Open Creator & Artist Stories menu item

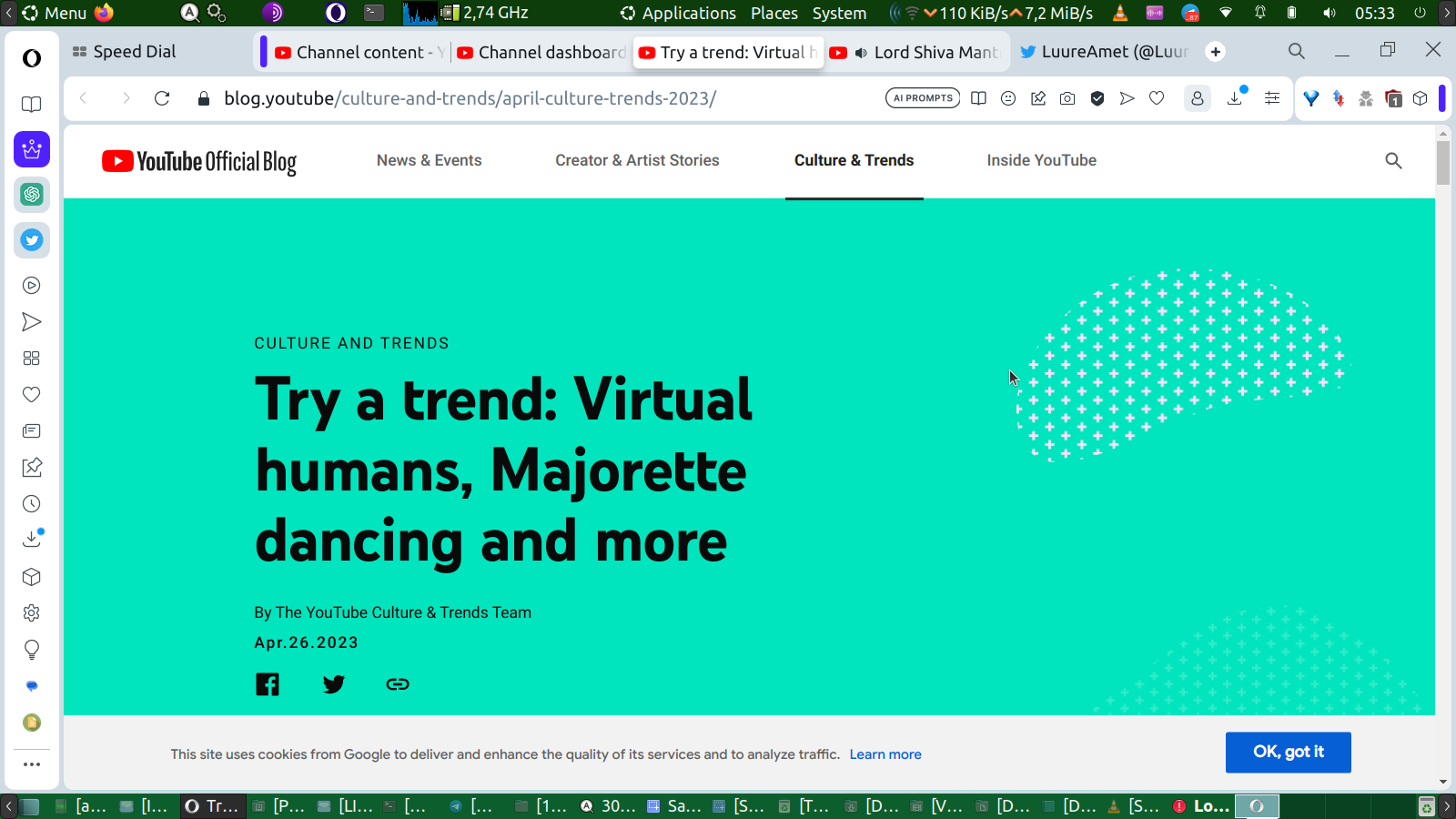(x=637, y=161)
